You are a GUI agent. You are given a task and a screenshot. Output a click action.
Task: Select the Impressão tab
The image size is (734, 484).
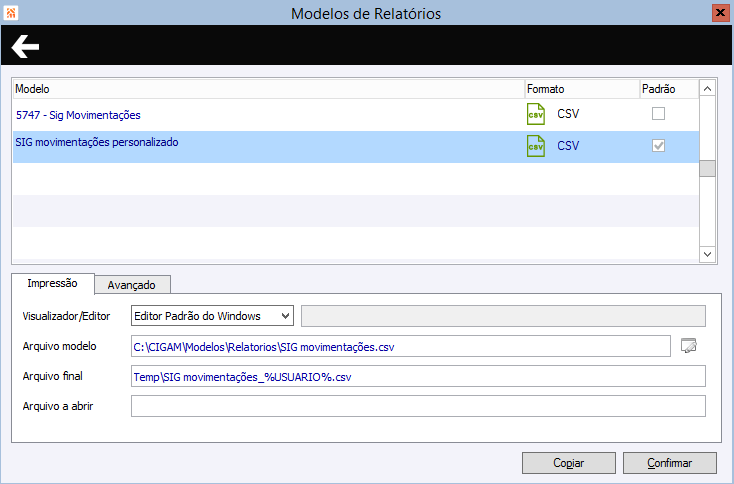52,283
